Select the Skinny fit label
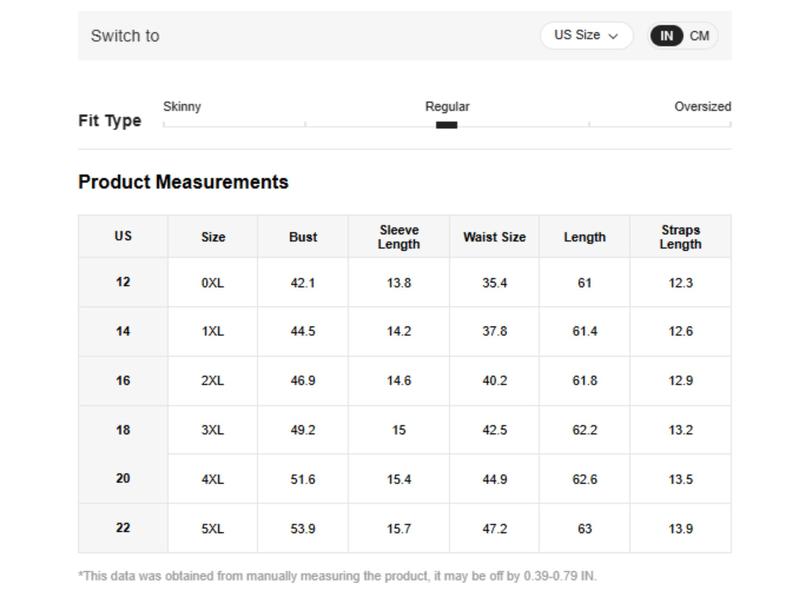 tap(182, 107)
